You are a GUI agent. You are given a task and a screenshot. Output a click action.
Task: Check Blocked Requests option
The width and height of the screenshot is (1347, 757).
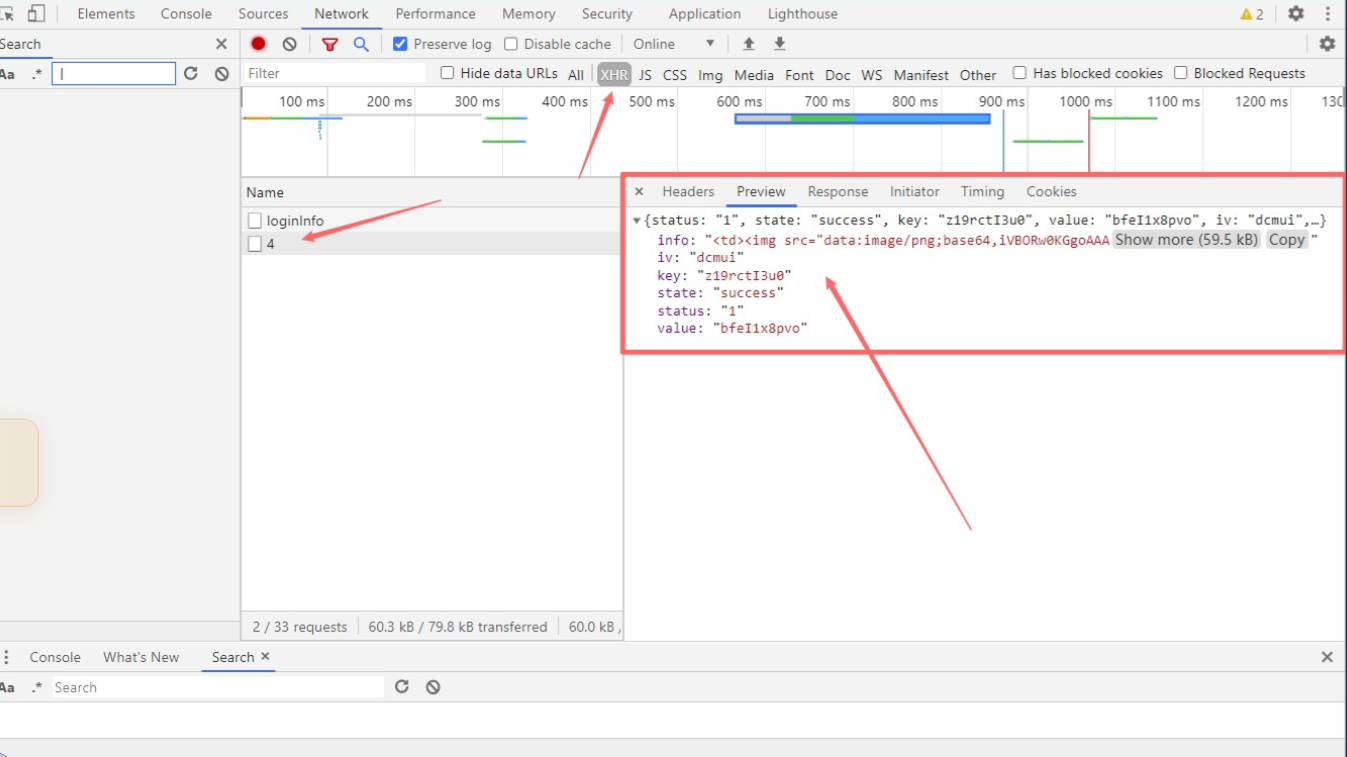coord(1180,73)
